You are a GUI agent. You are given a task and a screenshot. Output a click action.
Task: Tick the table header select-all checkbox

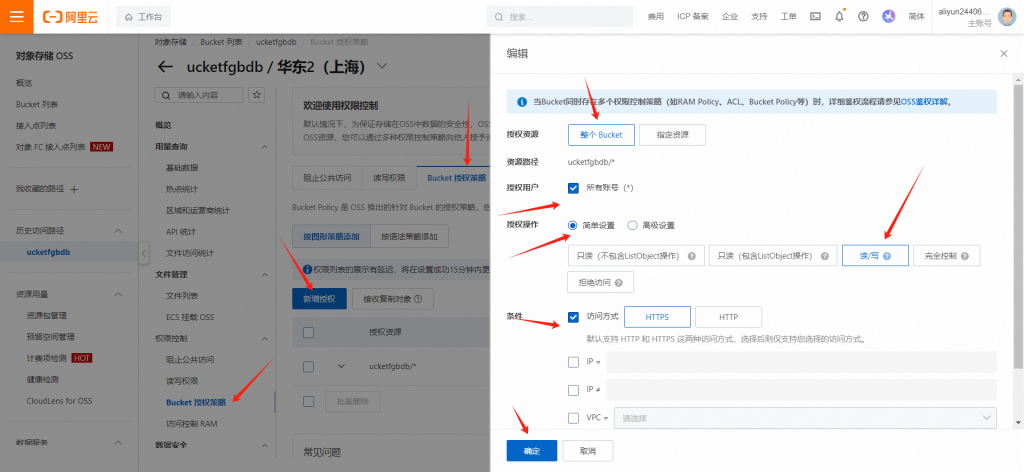(x=309, y=333)
